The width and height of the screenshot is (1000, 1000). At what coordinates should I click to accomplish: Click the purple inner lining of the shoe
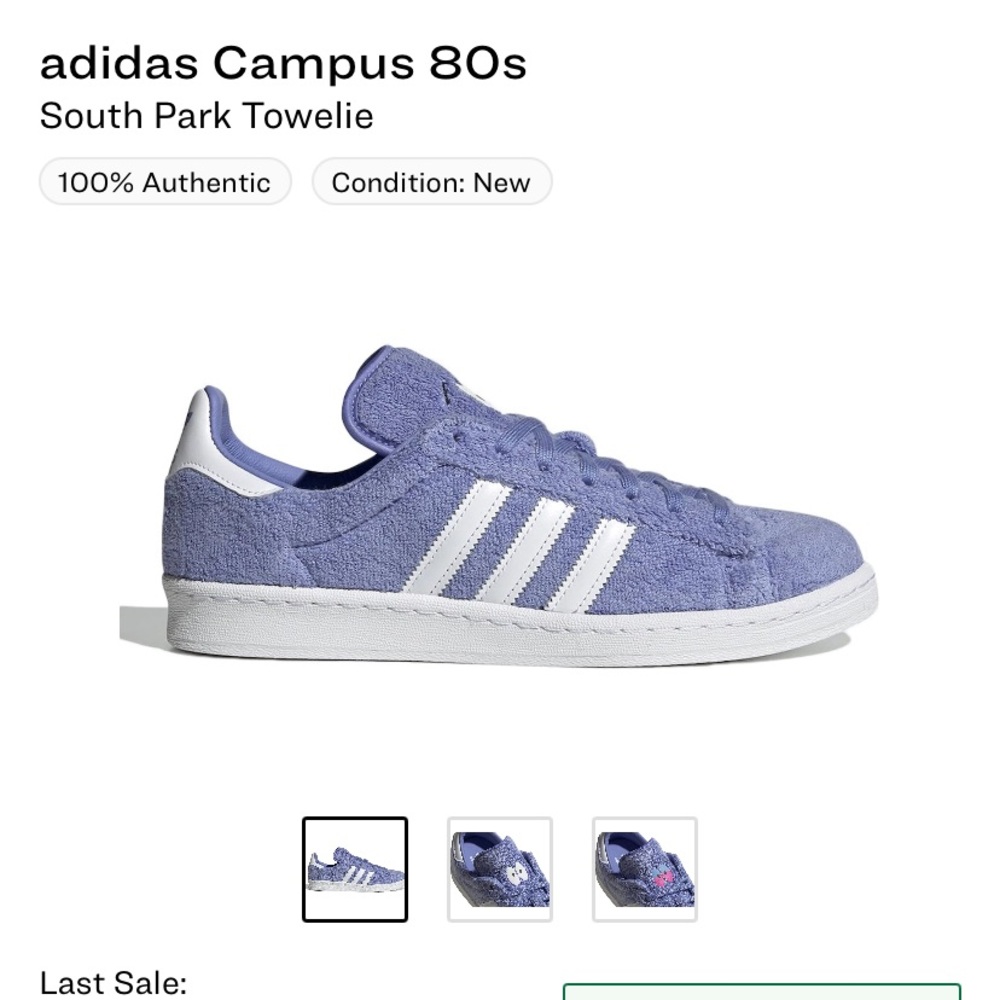click(x=300, y=455)
